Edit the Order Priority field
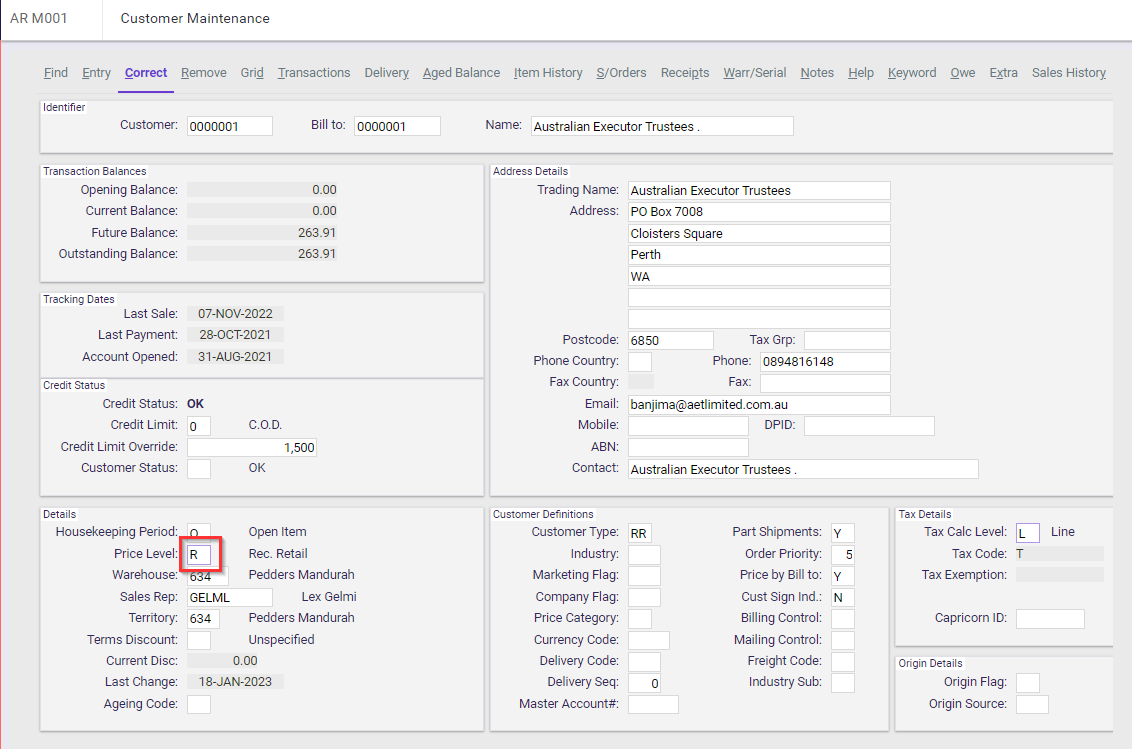The height and width of the screenshot is (749, 1132). tap(843, 555)
